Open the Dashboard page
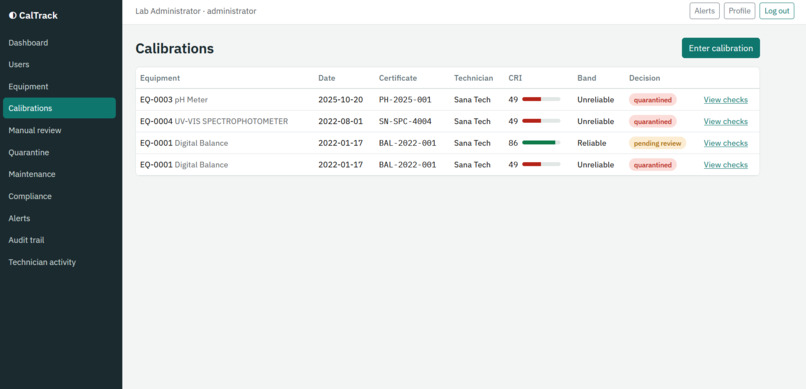This screenshot has width=806, height=389. point(28,43)
